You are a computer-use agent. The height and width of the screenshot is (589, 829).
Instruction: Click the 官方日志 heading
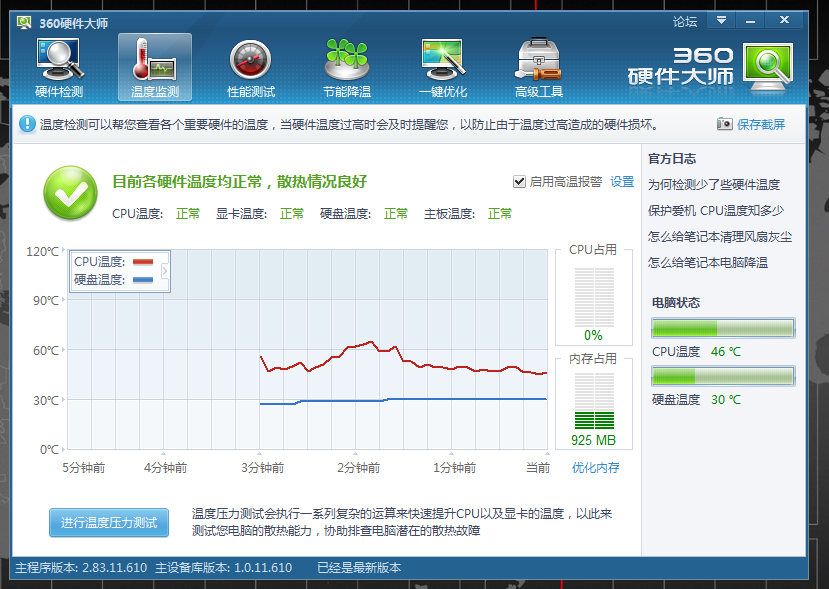coord(672,159)
